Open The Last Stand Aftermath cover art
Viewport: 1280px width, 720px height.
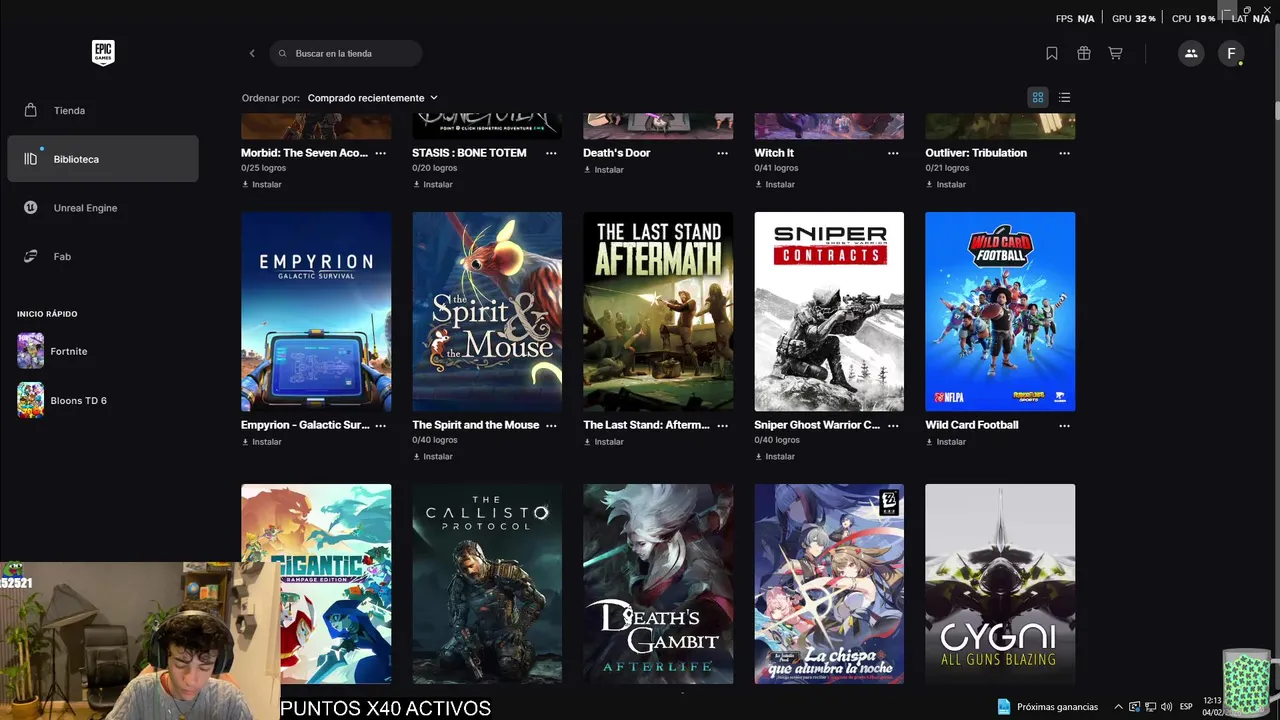658,311
